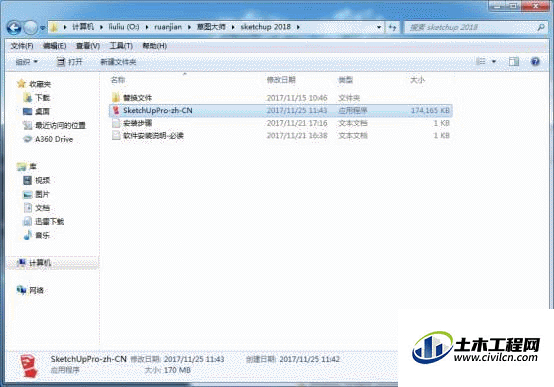Toggle the preview pane button
This screenshot has width=554, height=387.
pyautogui.click(x=514, y=62)
